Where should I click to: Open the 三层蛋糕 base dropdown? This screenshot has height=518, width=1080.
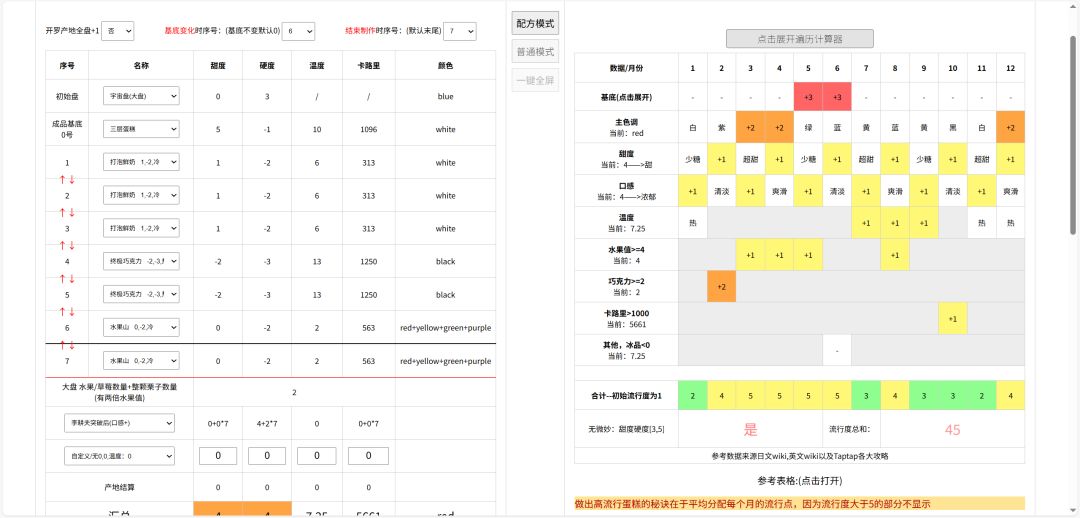tap(141, 129)
